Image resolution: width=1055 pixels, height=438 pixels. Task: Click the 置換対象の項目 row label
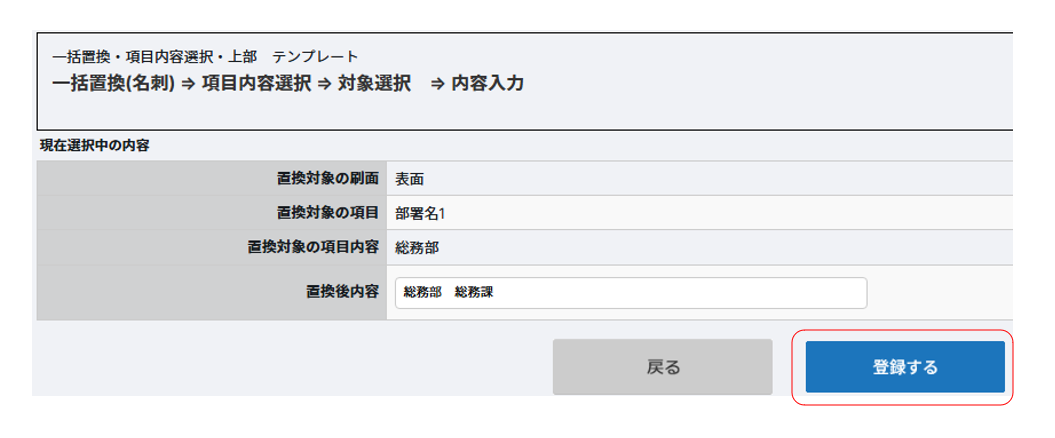[327, 212]
